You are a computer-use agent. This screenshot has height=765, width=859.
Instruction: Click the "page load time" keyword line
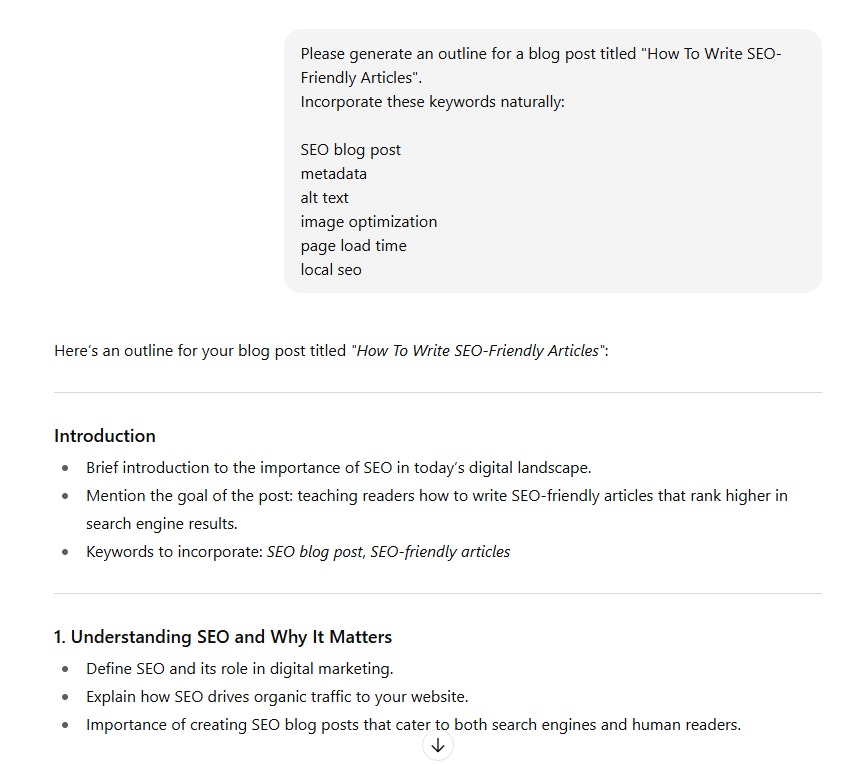(353, 246)
